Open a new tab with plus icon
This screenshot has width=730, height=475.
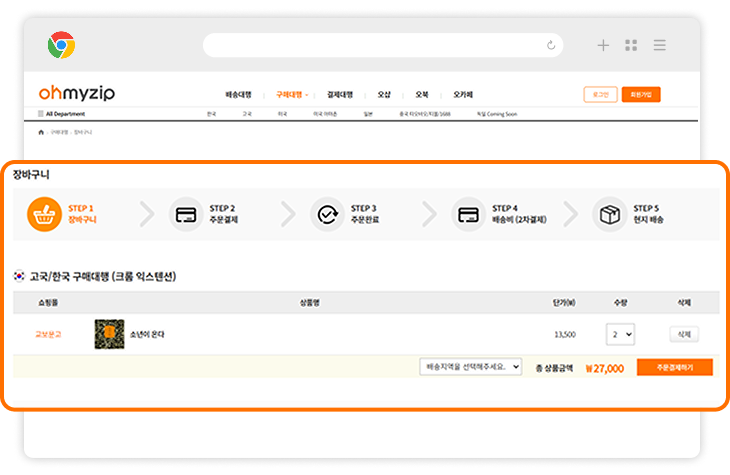603,45
